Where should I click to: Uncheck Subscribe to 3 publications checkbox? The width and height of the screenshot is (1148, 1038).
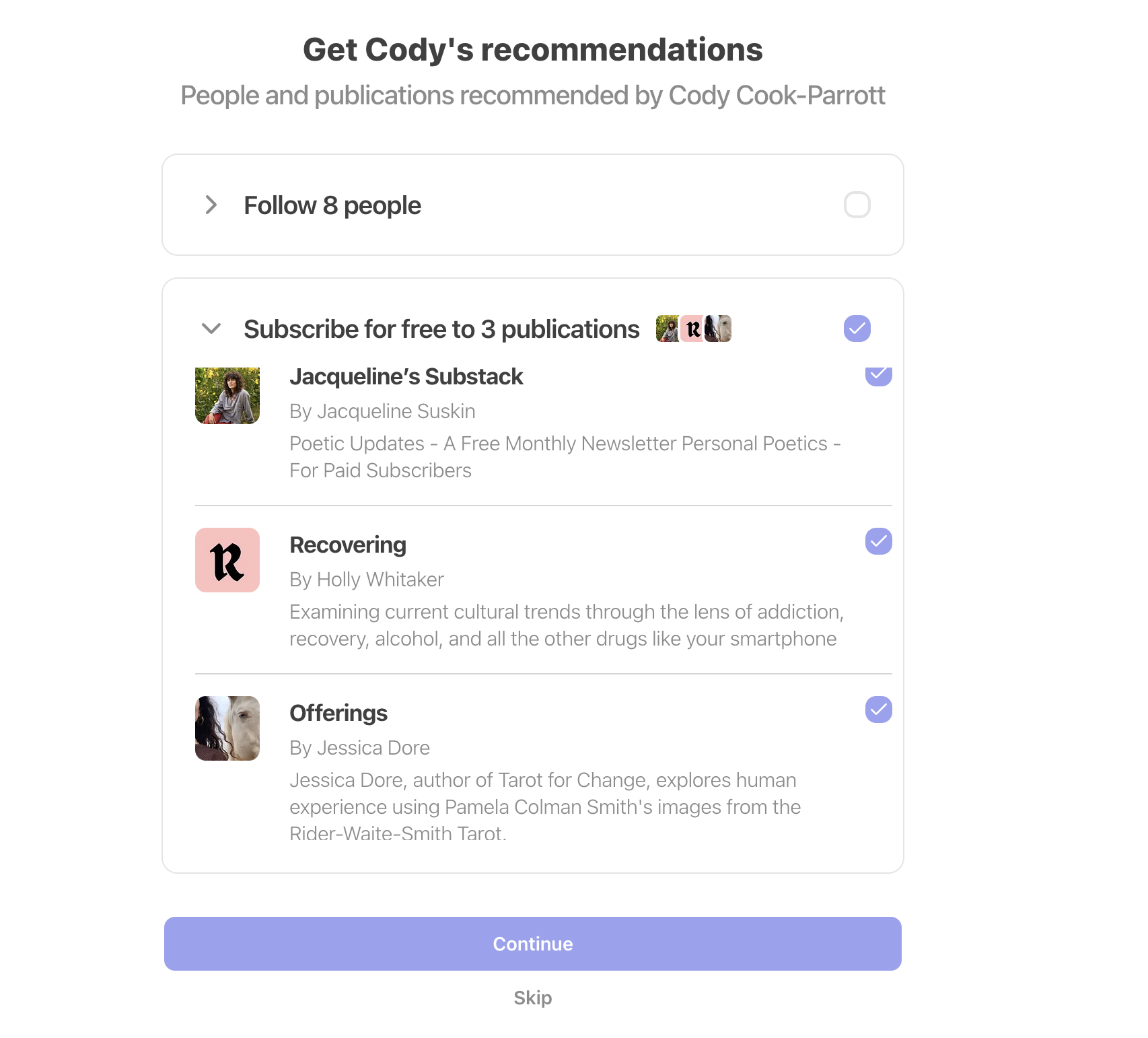coord(857,328)
